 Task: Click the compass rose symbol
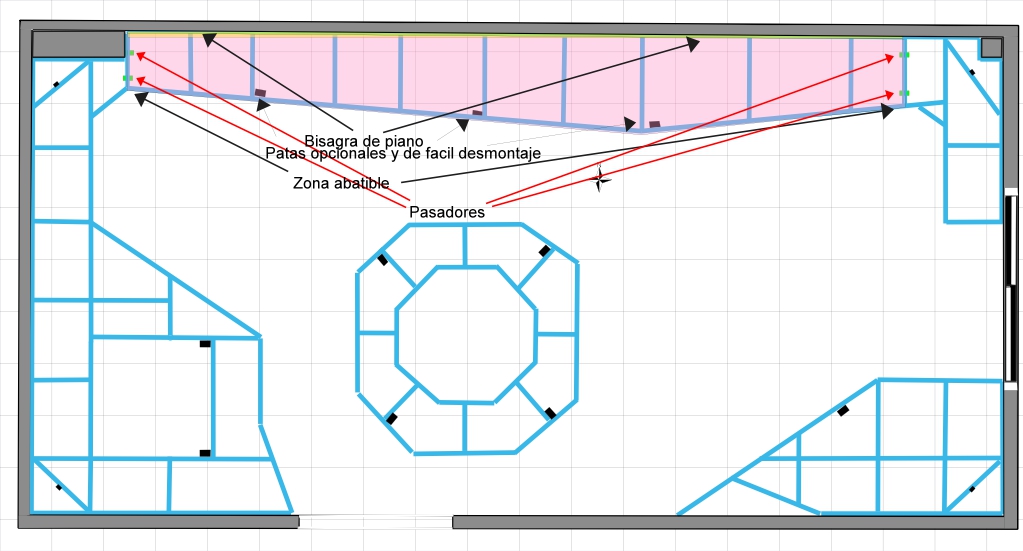pyautogui.click(x=600, y=179)
